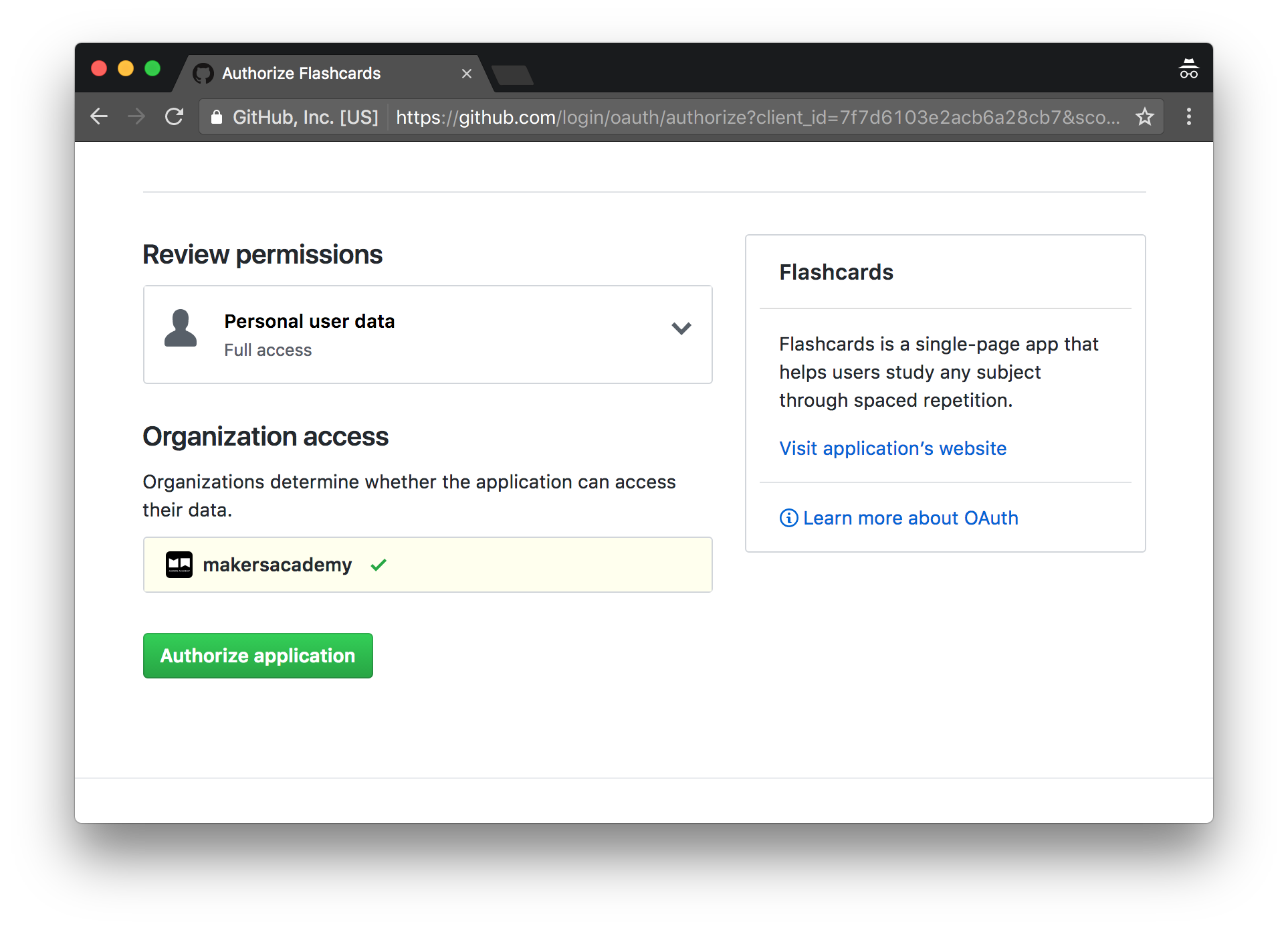Click the Authorize application button

[257, 656]
